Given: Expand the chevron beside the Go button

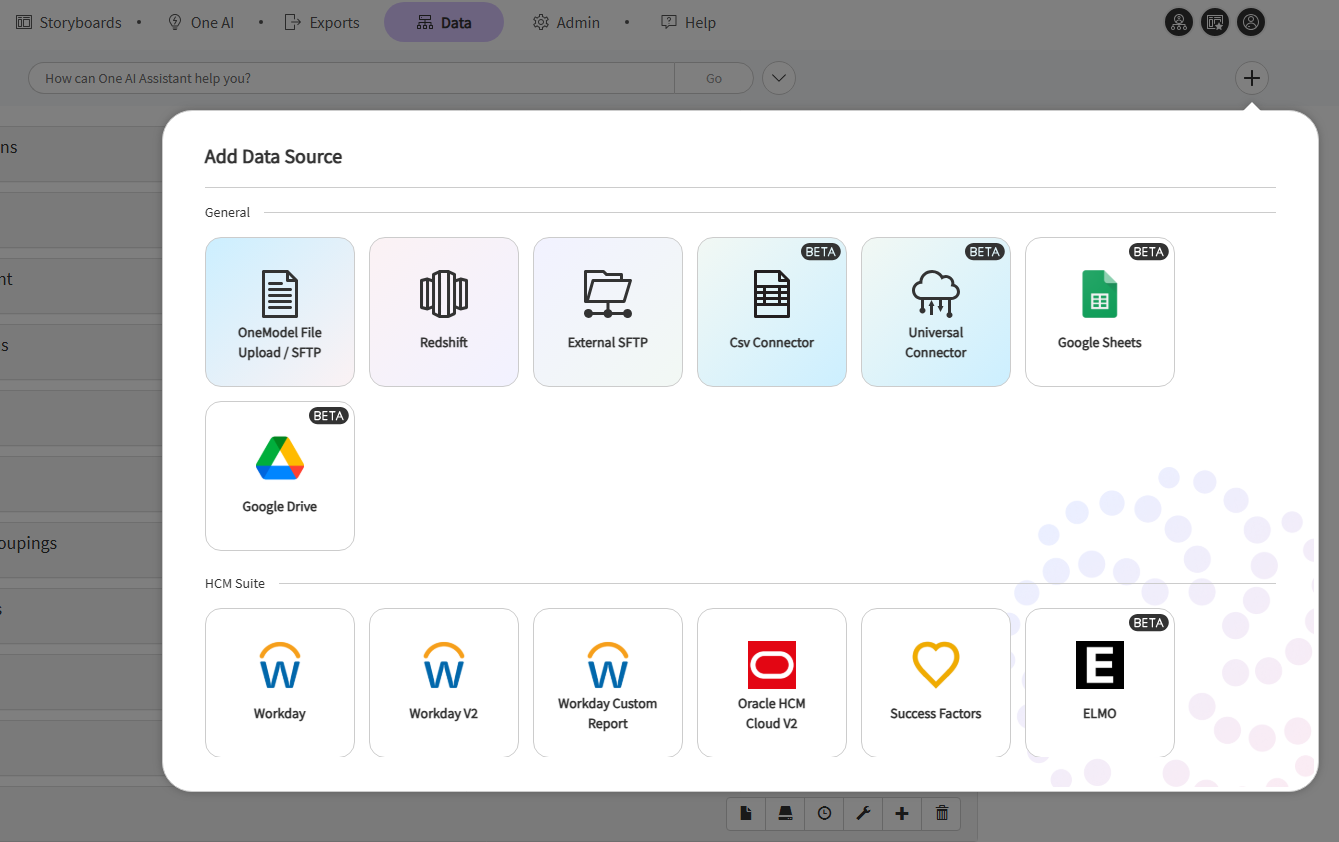Looking at the screenshot, I should (x=778, y=78).
